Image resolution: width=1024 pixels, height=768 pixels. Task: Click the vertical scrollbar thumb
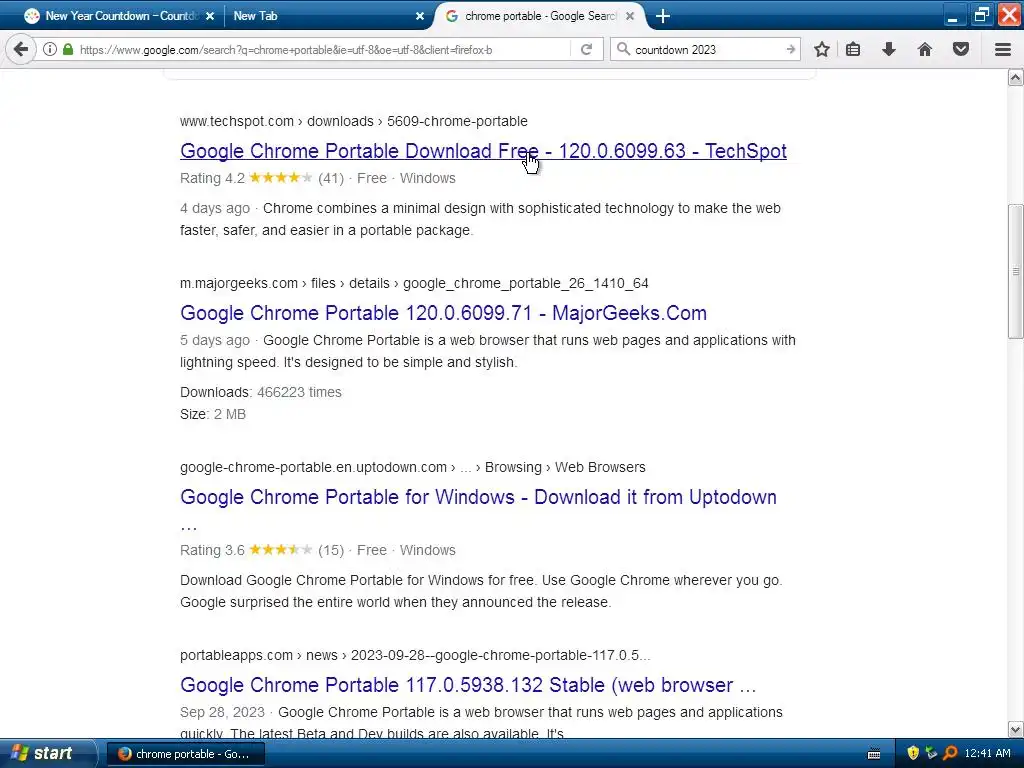pos(1015,272)
